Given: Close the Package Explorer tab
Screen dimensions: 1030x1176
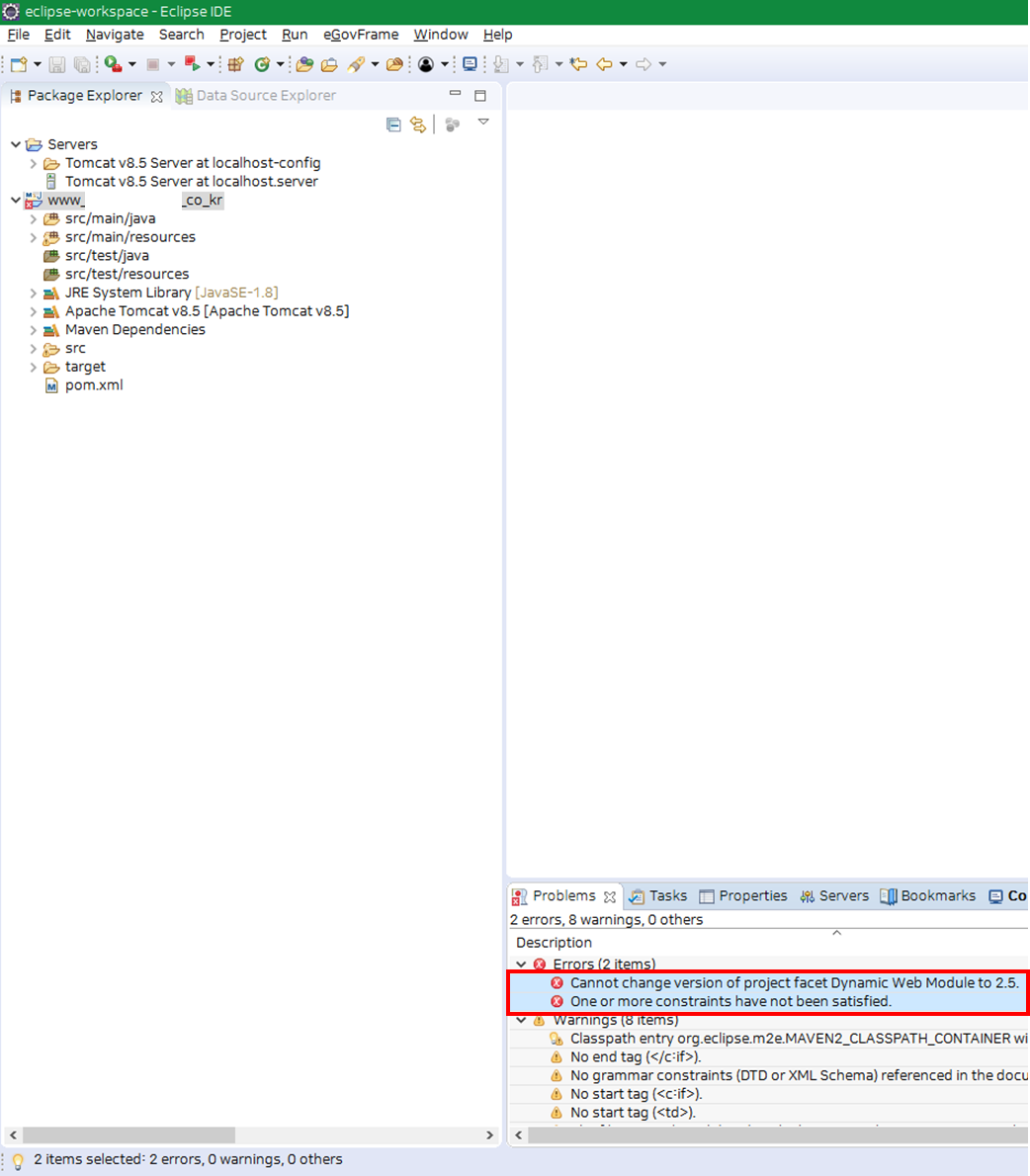Looking at the screenshot, I should [x=156, y=97].
